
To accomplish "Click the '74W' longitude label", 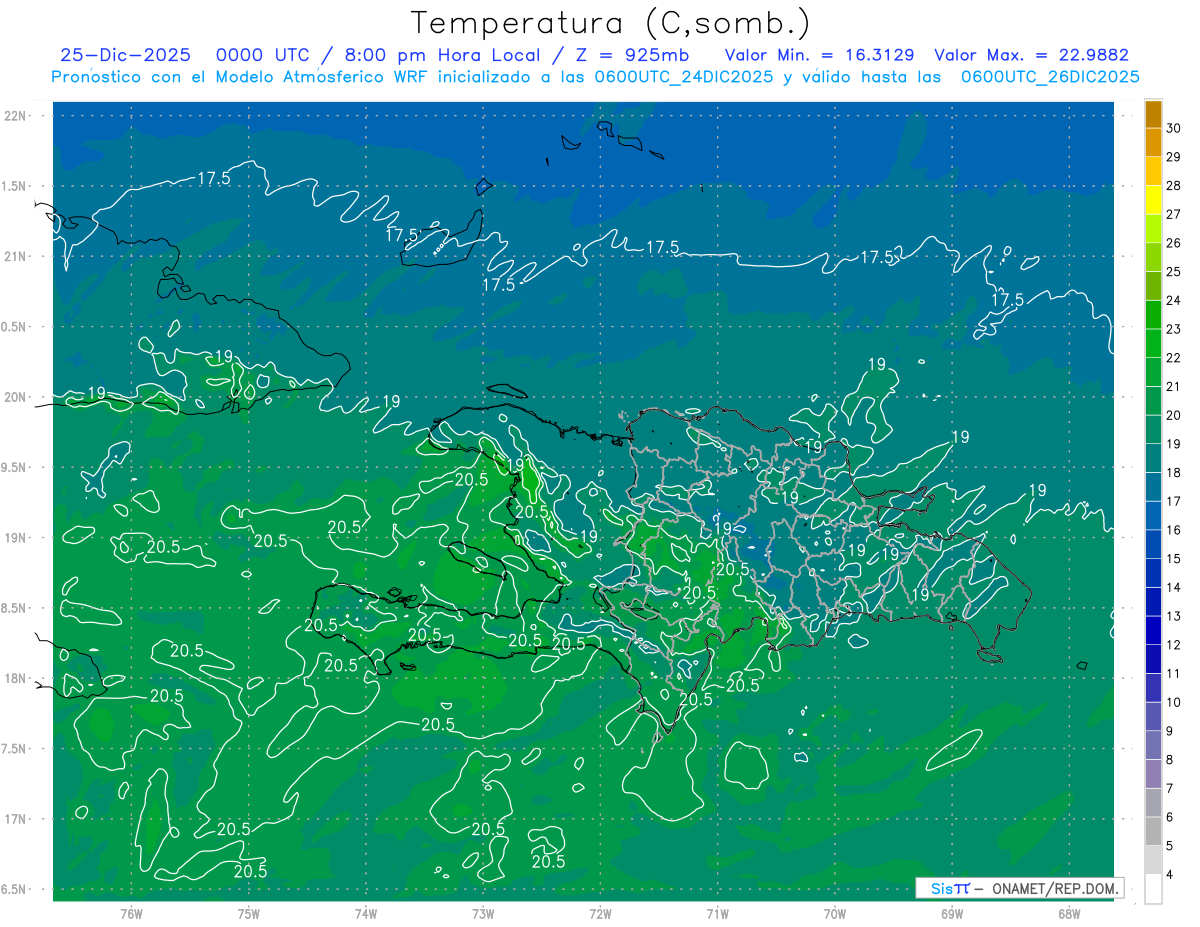I will (x=366, y=913).
